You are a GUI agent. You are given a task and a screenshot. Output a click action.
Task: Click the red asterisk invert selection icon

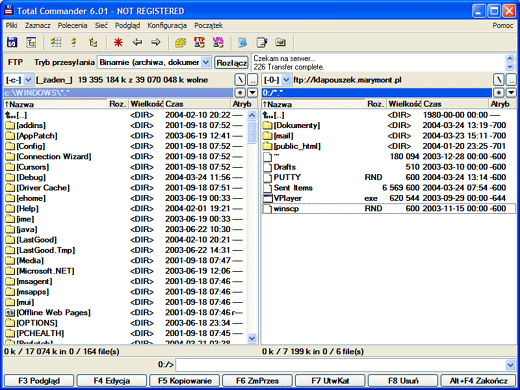pos(118,42)
